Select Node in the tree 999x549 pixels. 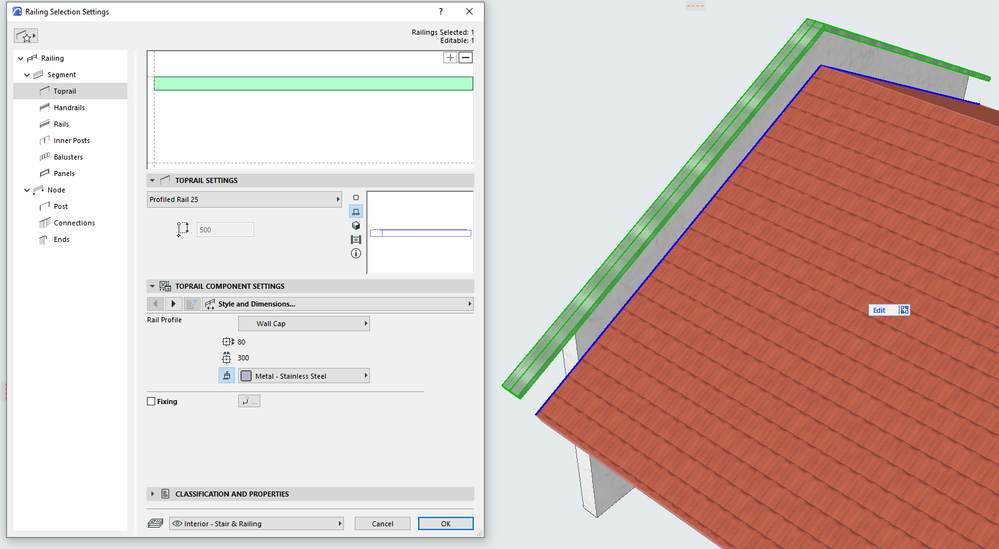click(x=56, y=190)
